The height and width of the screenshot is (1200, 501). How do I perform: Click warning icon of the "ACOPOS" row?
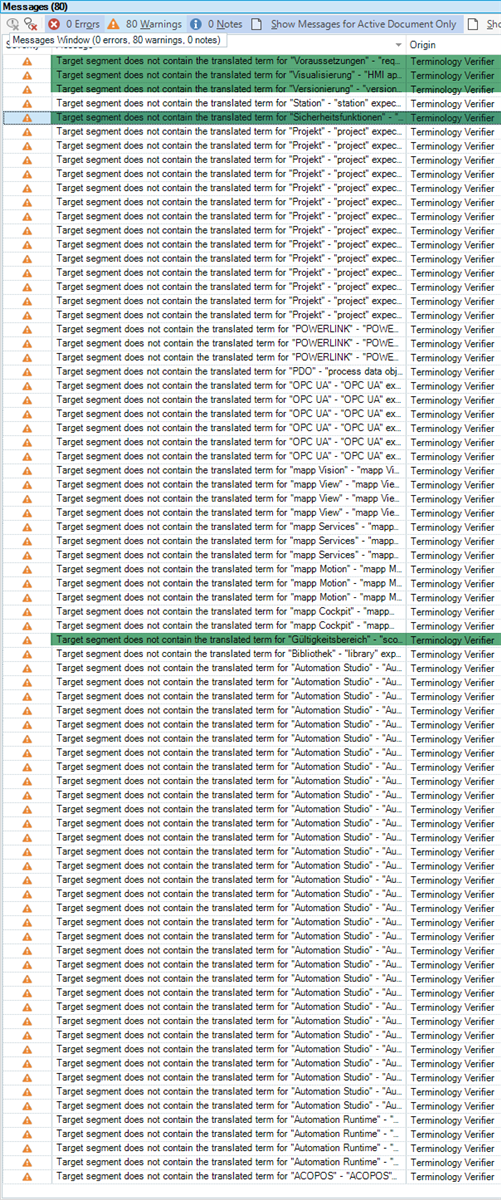[x=27, y=1175]
